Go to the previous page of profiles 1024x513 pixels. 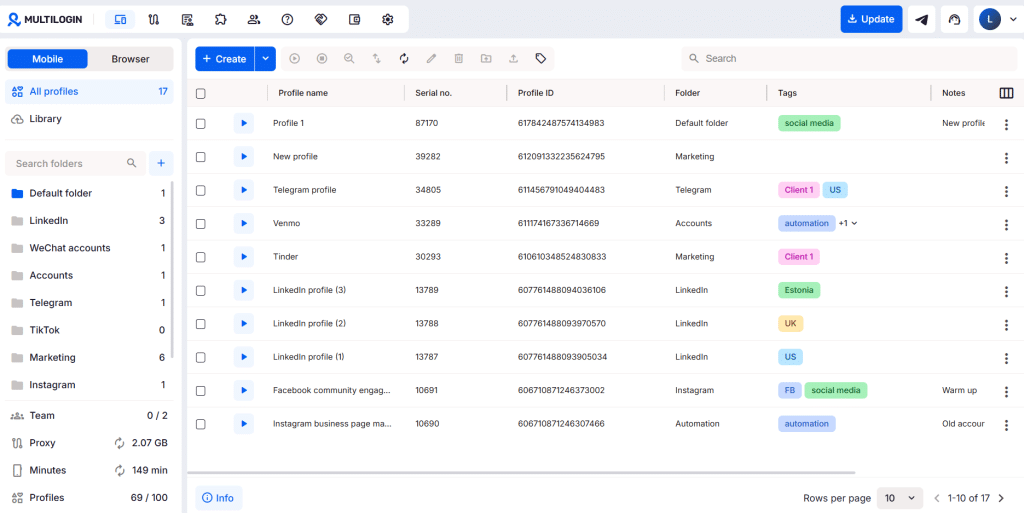point(936,498)
